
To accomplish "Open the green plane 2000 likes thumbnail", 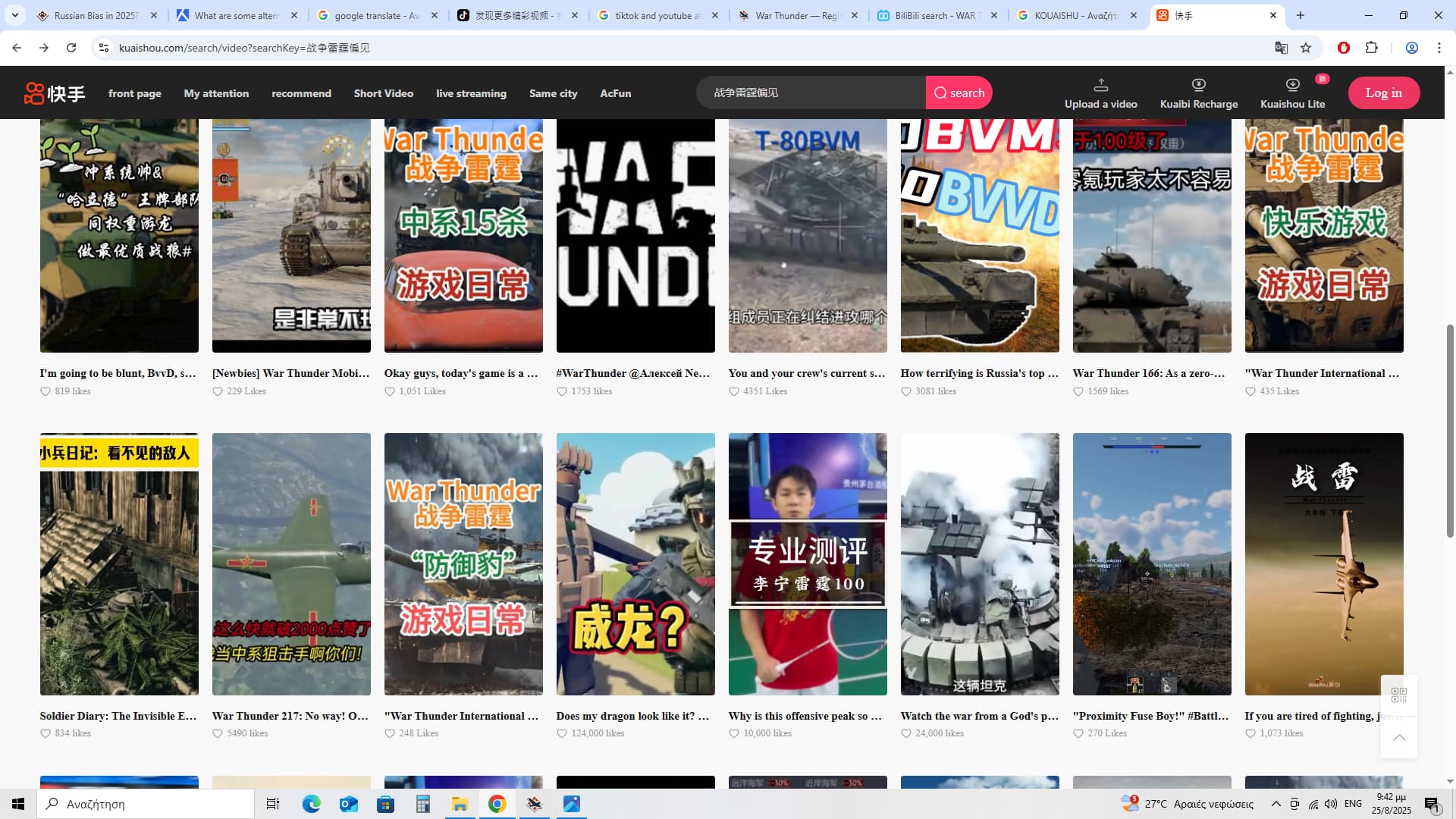I will click(x=291, y=564).
